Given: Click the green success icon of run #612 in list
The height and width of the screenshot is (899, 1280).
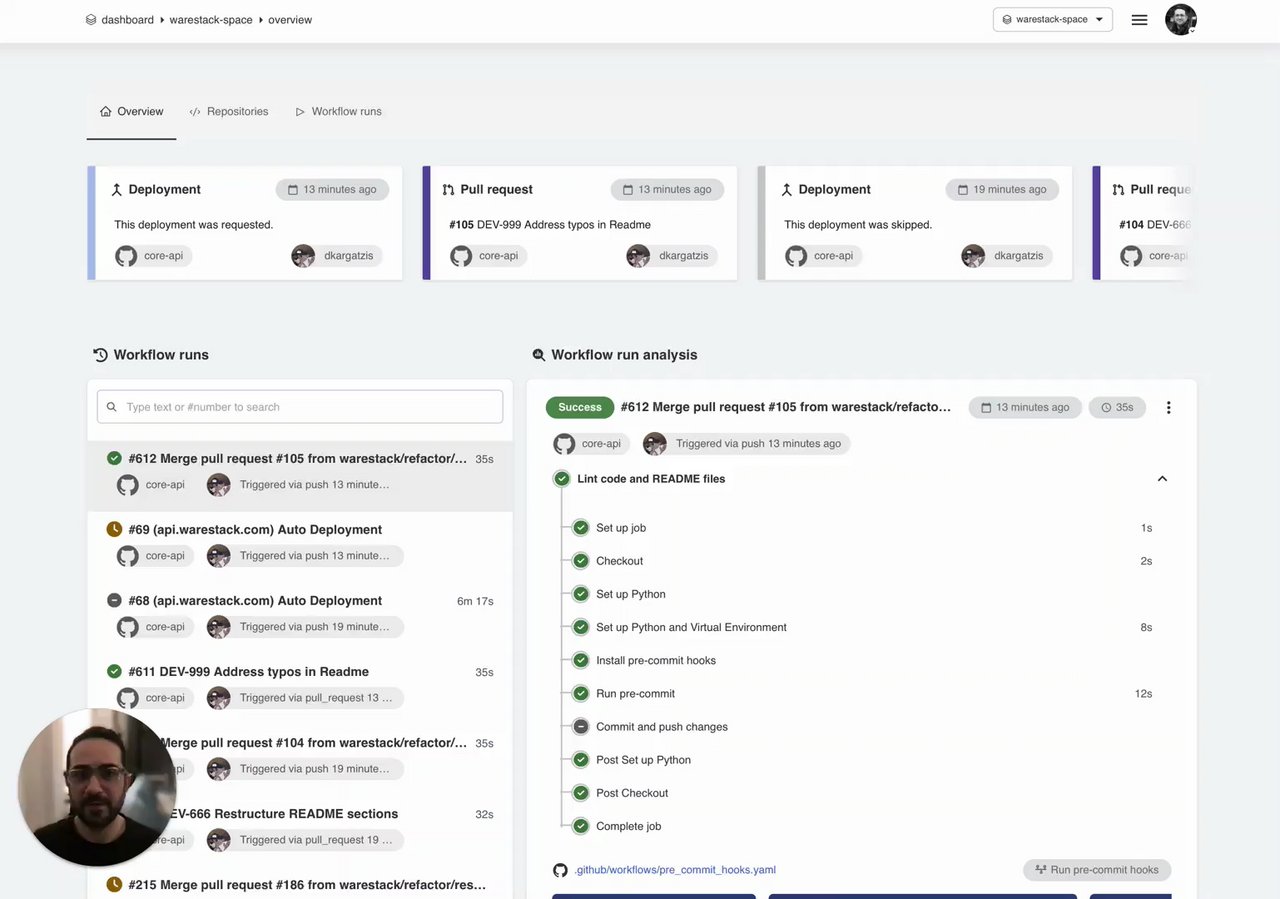Looking at the screenshot, I should pos(114,458).
